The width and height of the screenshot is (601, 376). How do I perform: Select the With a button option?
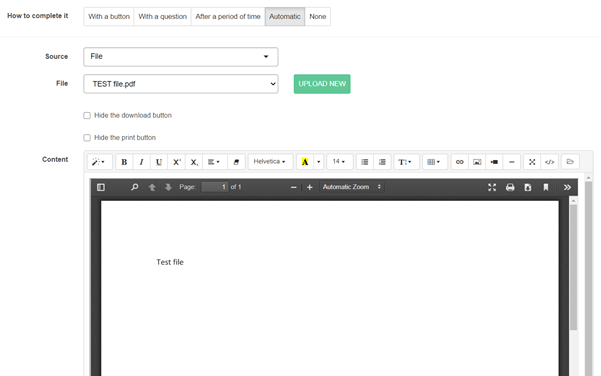pos(109,16)
